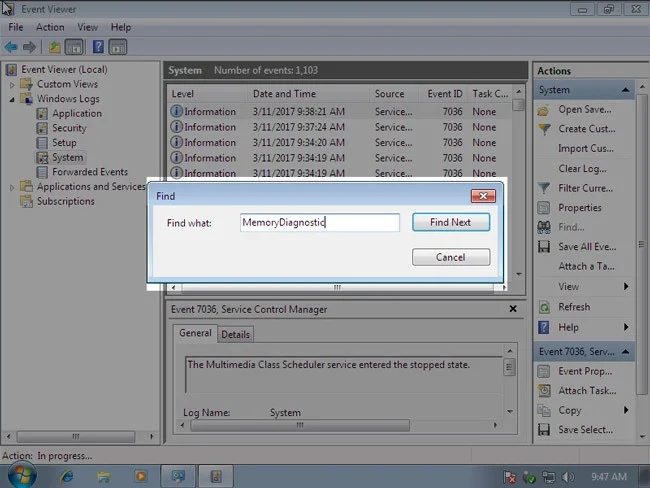Select the Security log in tree

click(69, 128)
